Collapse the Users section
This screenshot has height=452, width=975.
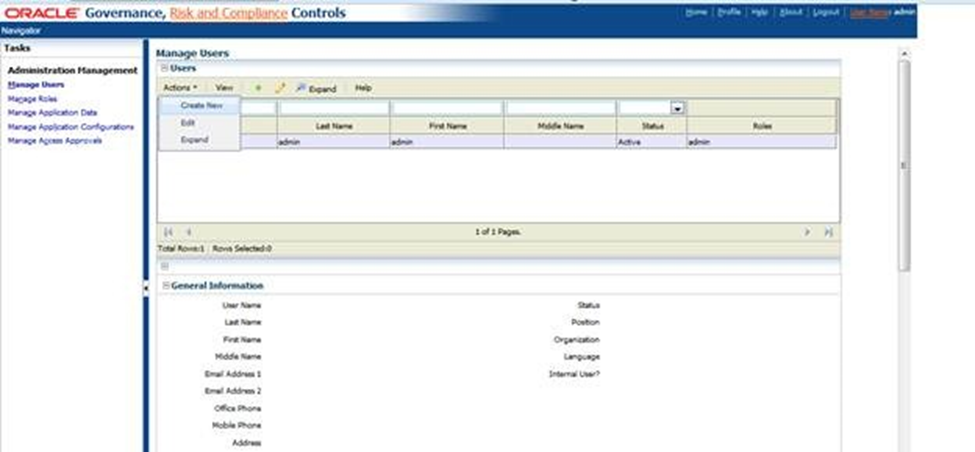pyautogui.click(x=165, y=68)
